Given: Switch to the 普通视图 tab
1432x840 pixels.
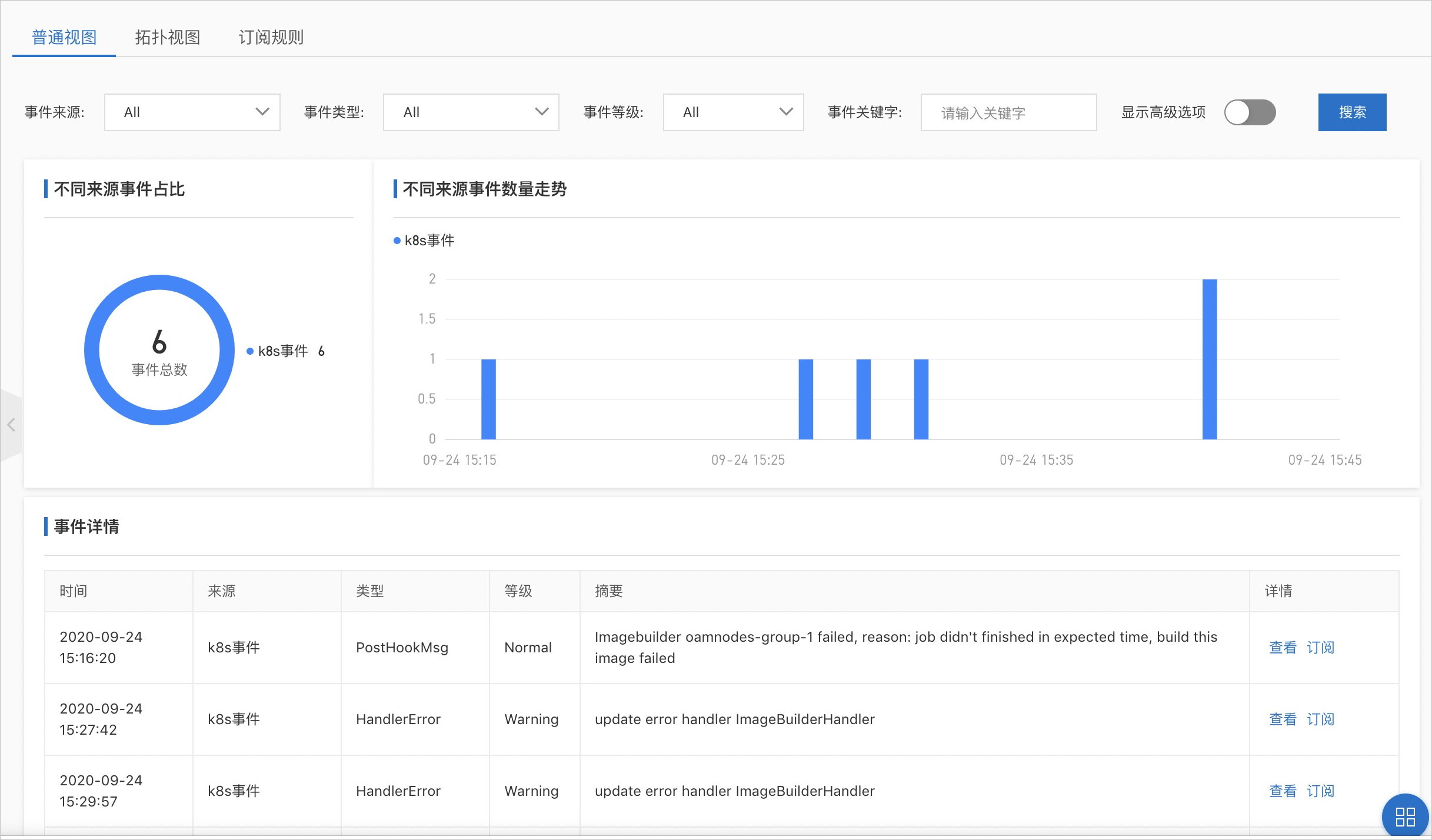Looking at the screenshot, I should click(64, 37).
